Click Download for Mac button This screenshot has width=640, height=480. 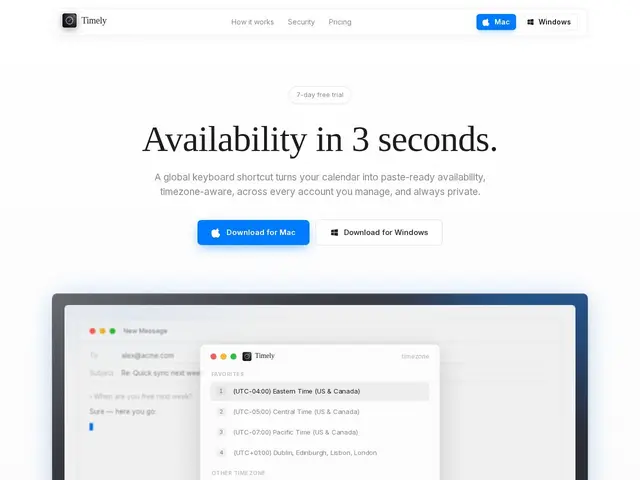click(x=253, y=233)
